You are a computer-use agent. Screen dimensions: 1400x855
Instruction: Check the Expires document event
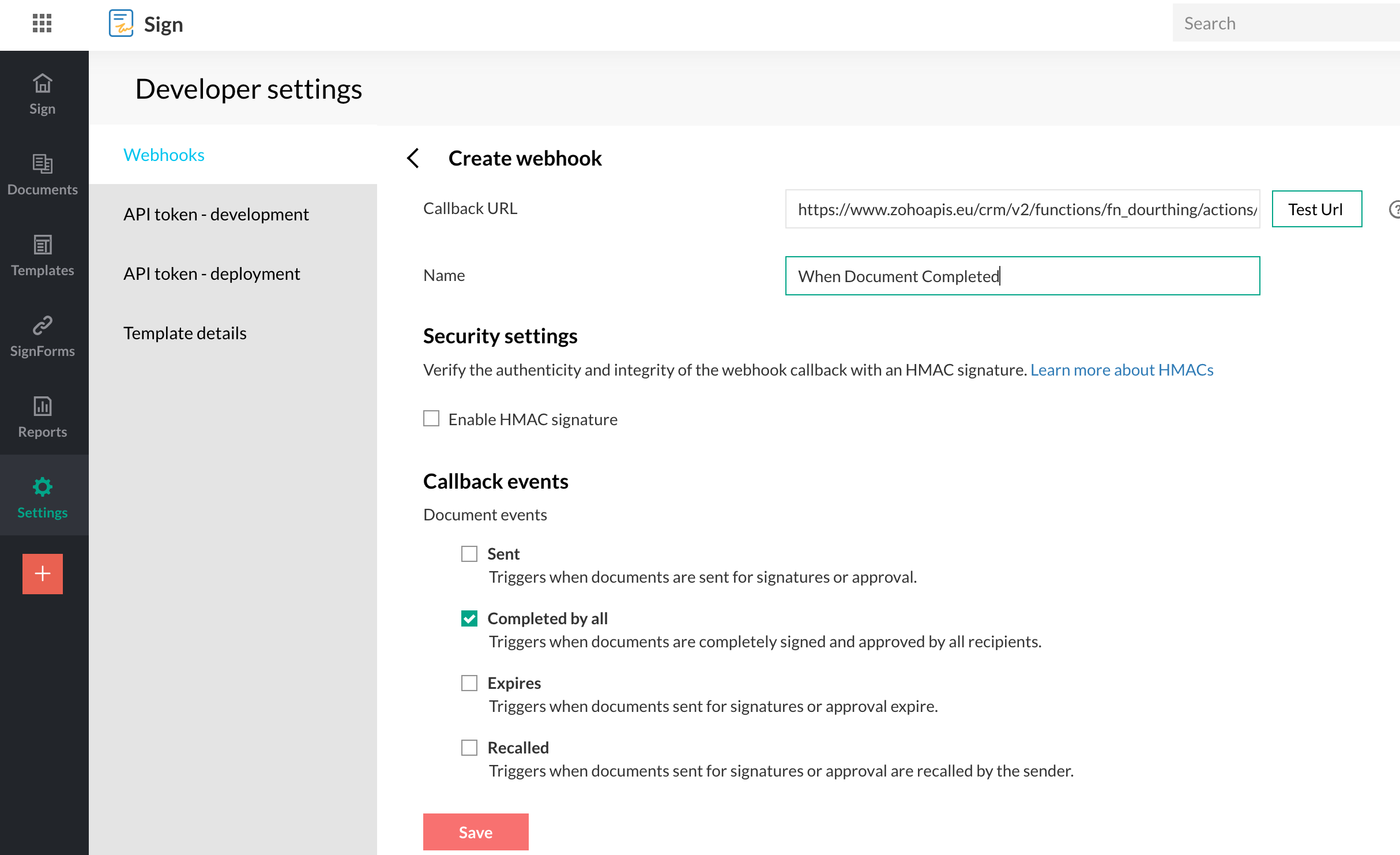[x=469, y=683]
